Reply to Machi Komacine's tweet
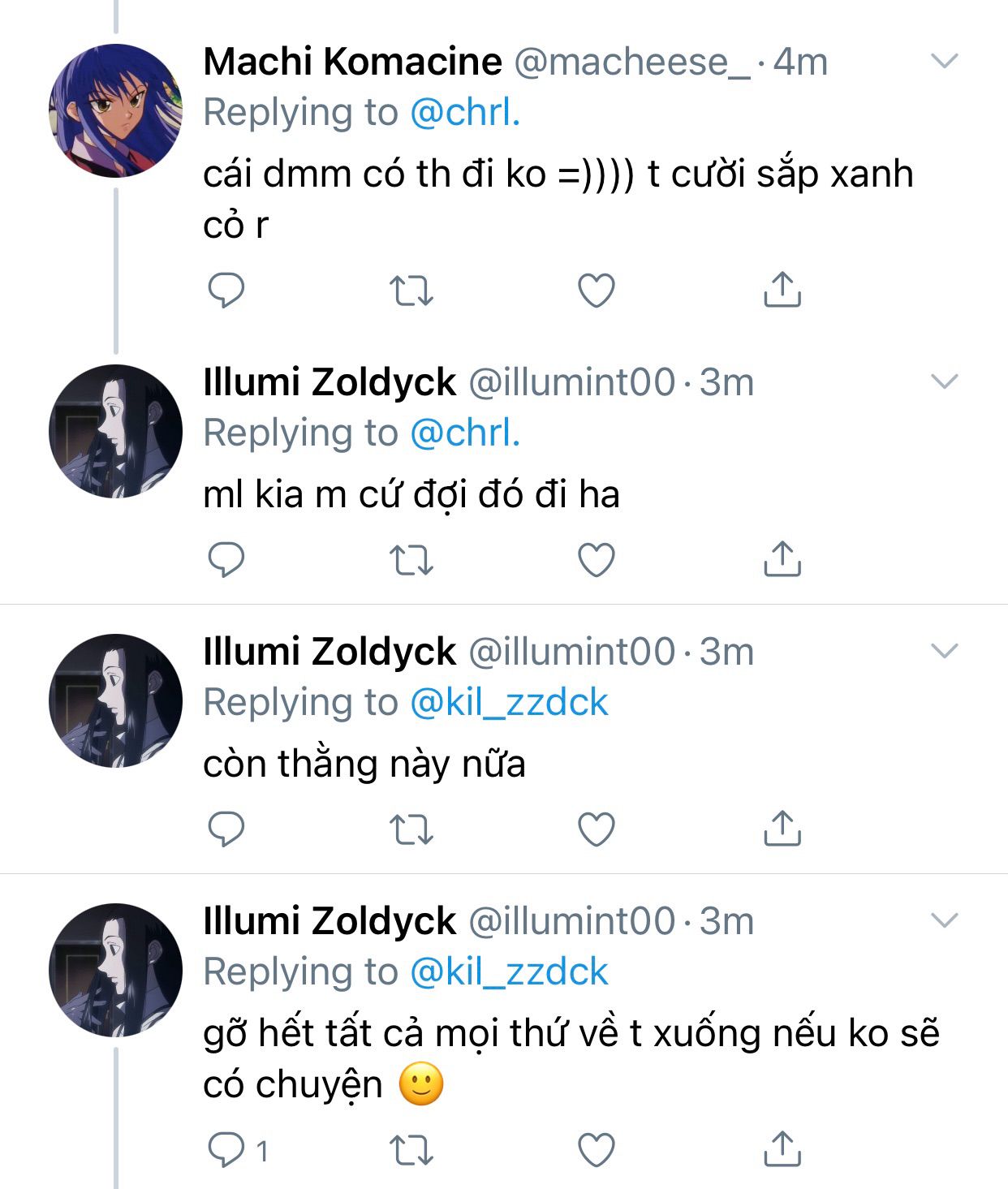 pos(226,291)
